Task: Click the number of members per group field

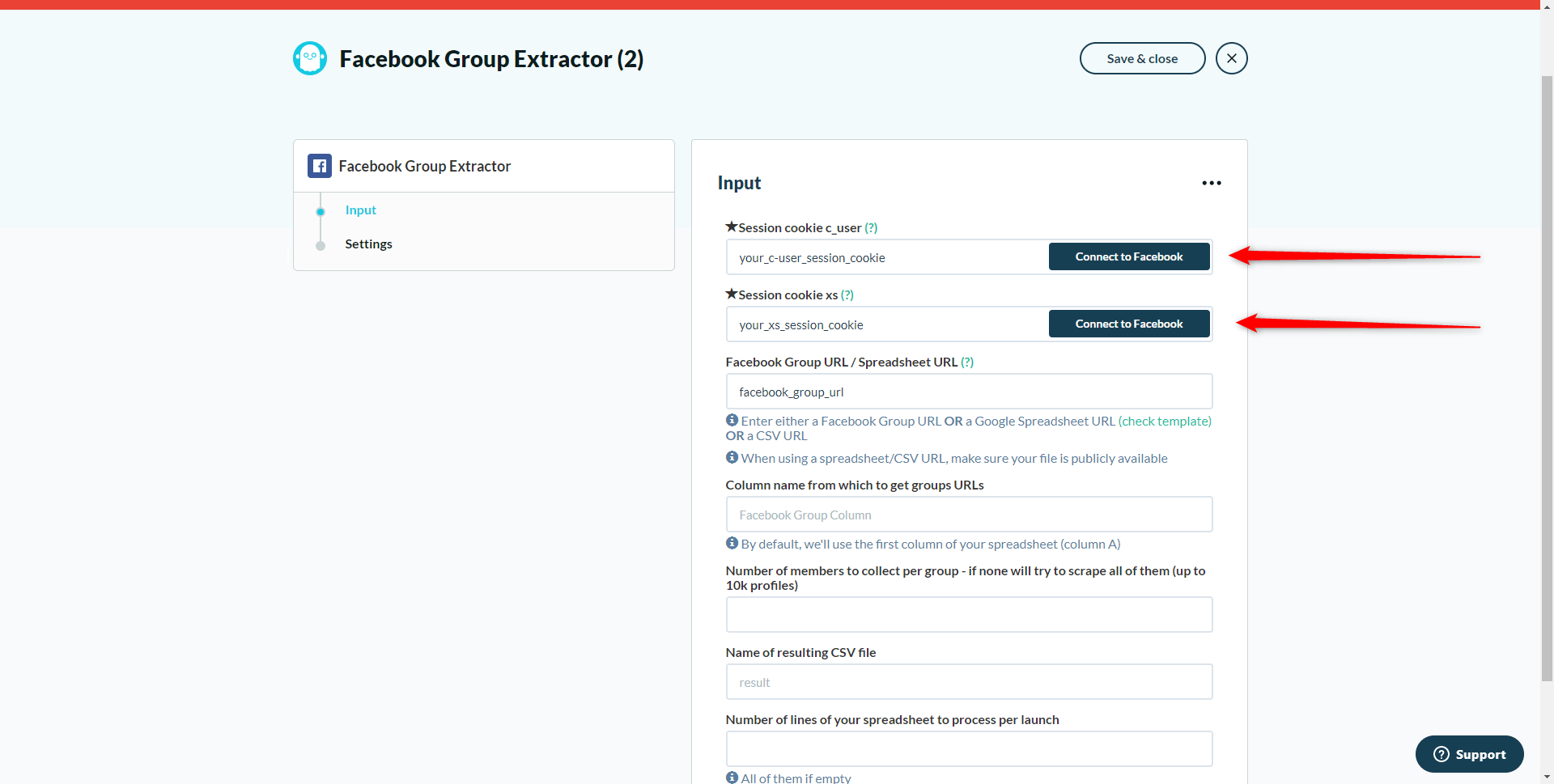Action: coord(969,615)
